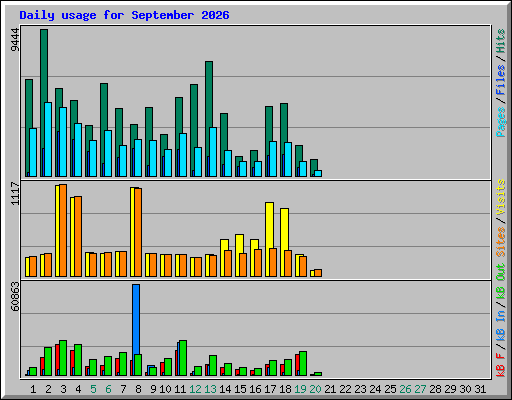Click day 18 on the x-axis

pyautogui.click(x=285, y=389)
